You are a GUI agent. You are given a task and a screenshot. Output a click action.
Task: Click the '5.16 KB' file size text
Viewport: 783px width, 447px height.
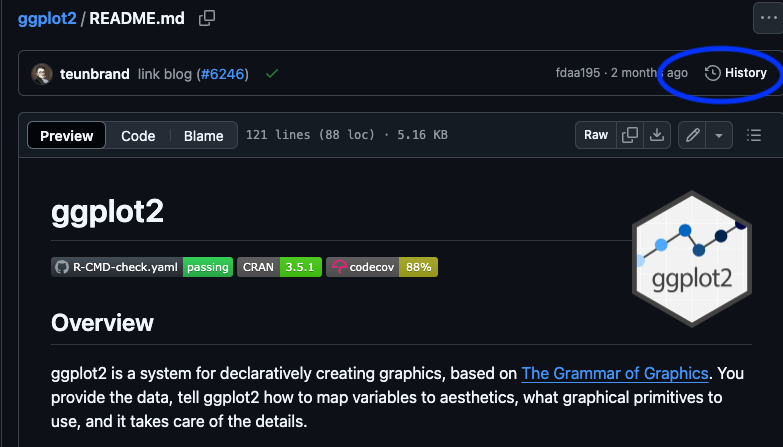(x=422, y=135)
